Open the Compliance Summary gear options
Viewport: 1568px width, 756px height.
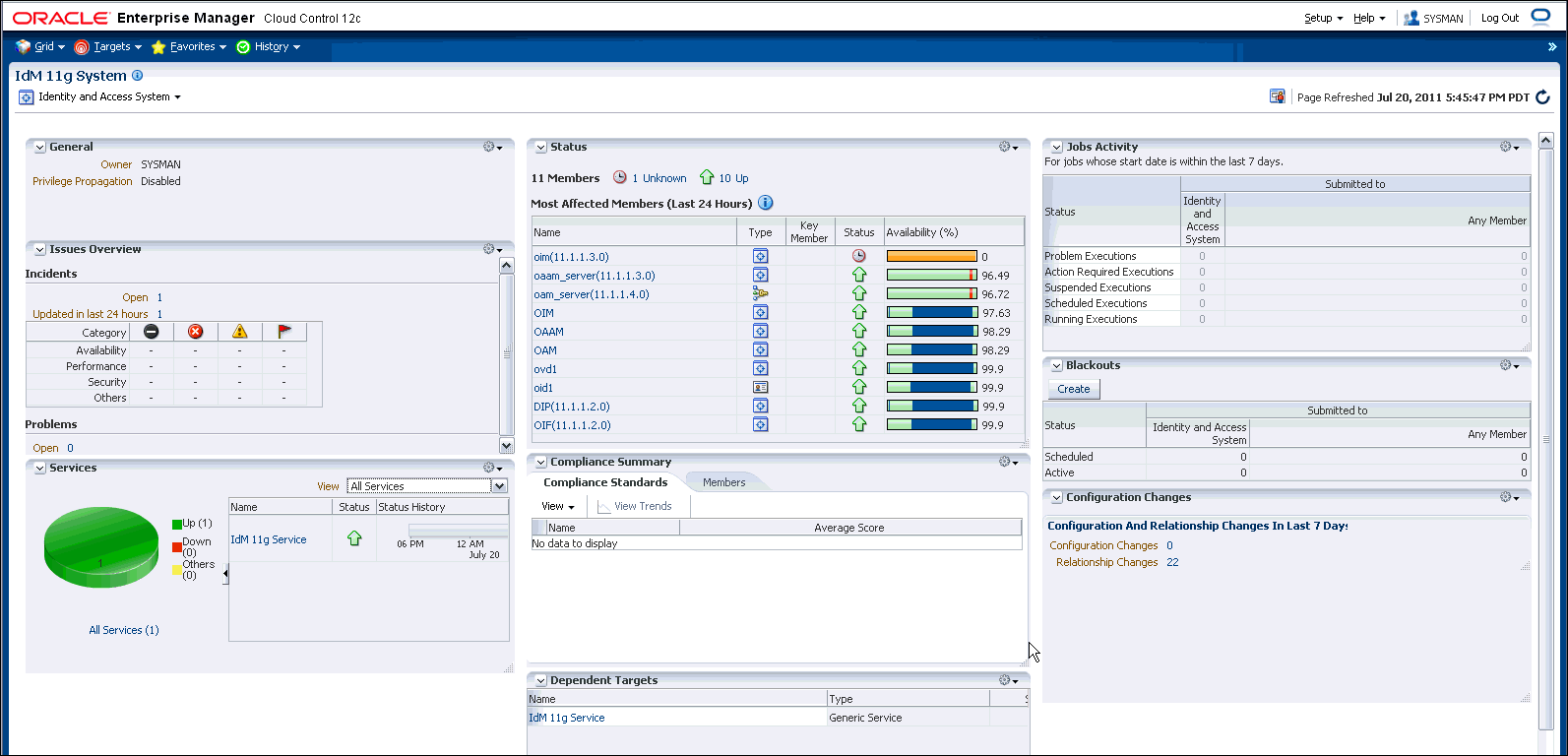(x=1008, y=462)
